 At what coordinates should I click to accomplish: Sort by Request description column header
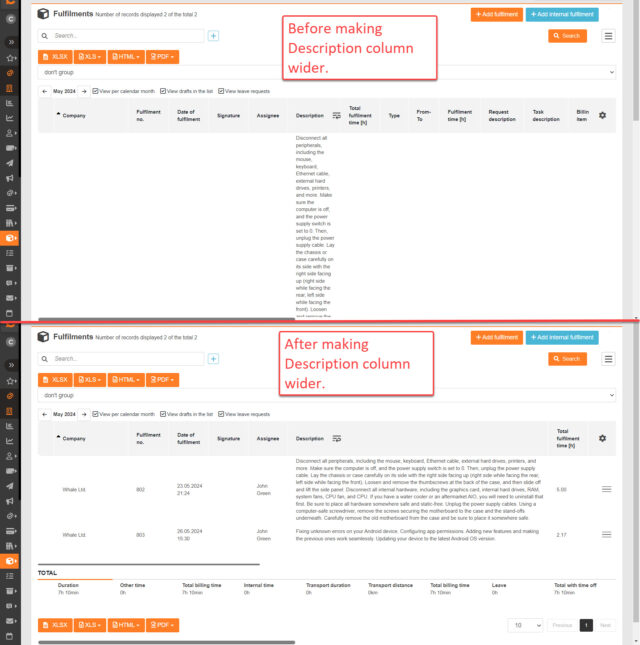pyautogui.click(x=502, y=116)
